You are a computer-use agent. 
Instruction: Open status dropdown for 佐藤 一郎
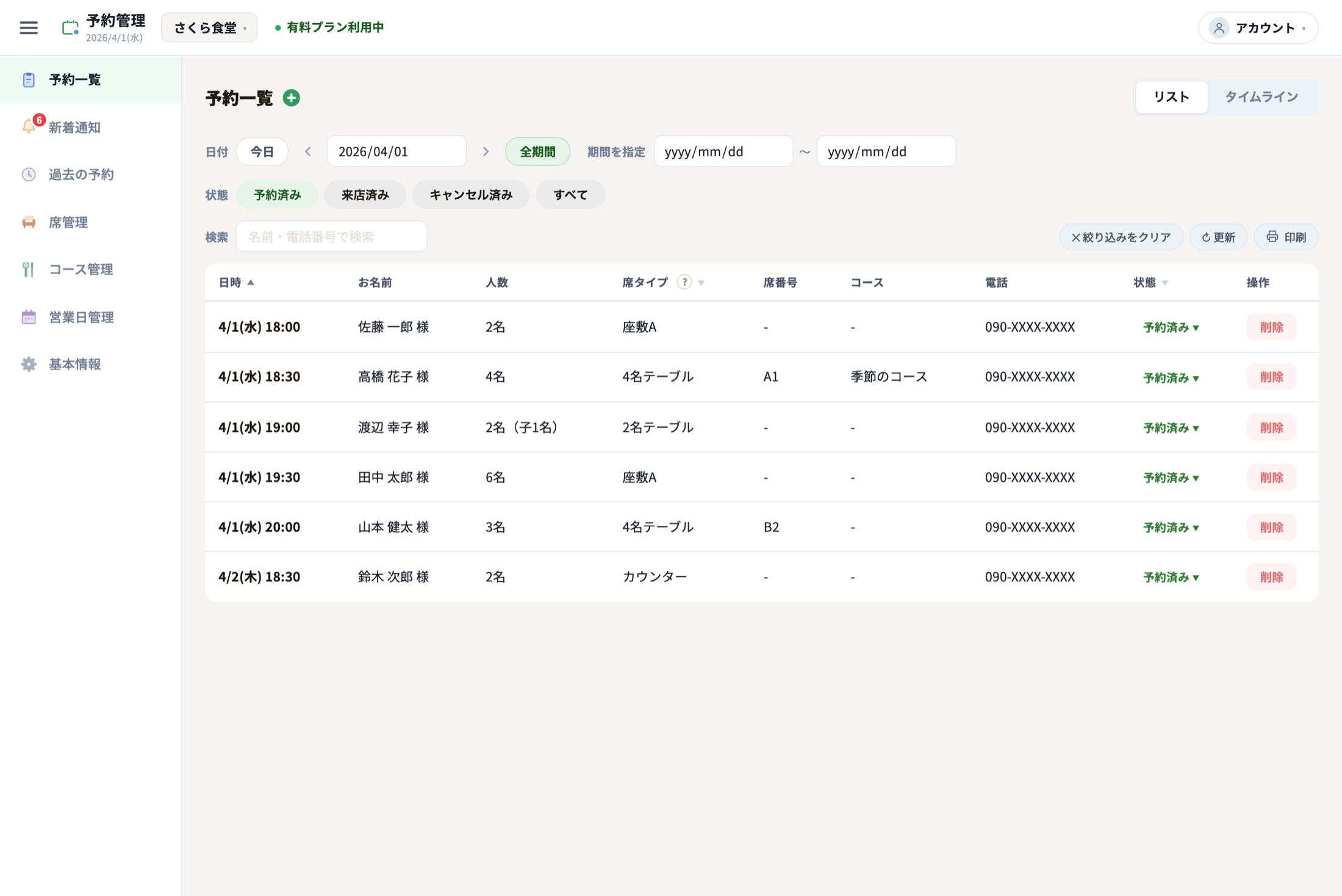(1171, 328)
